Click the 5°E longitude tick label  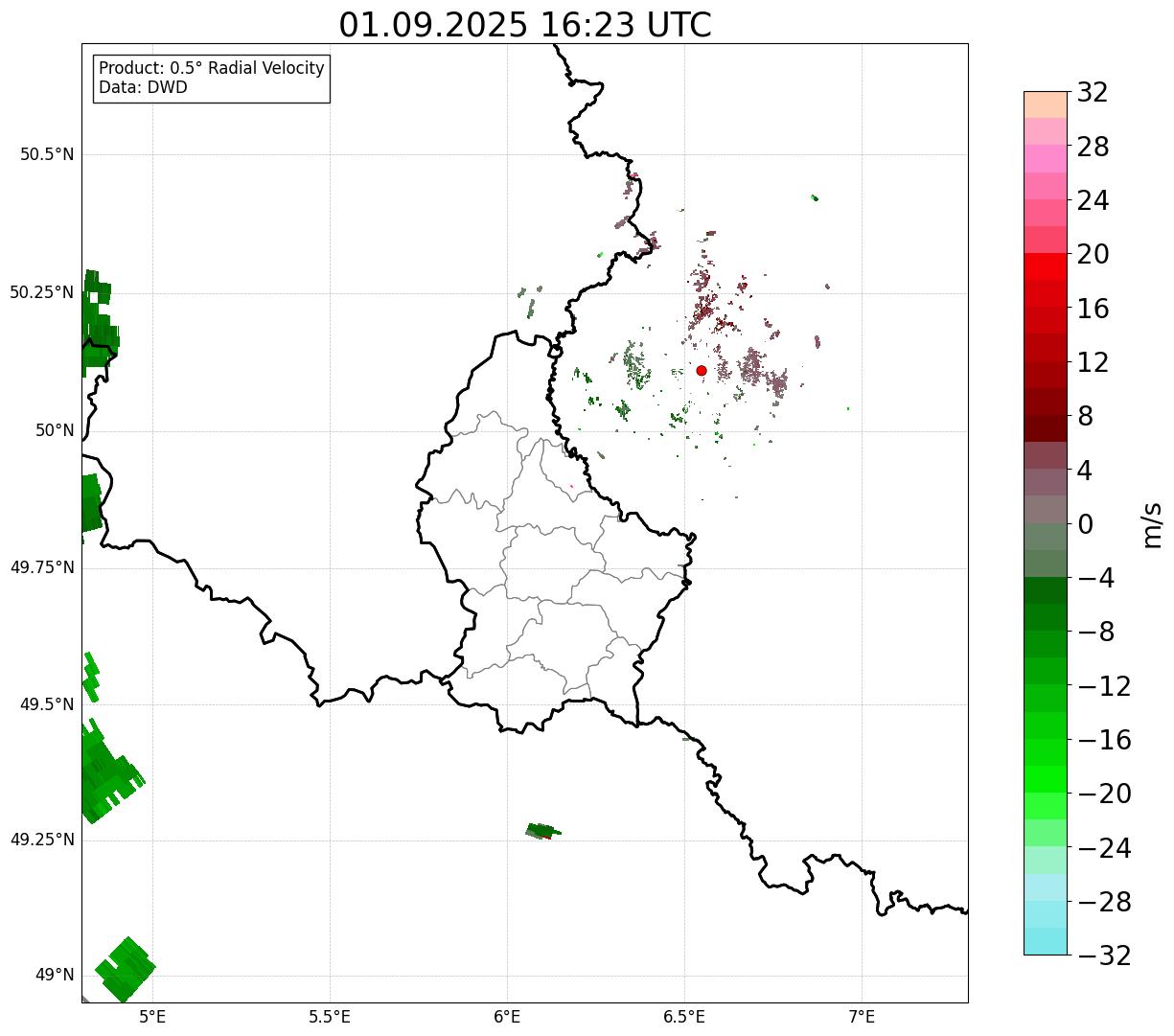click(x=152, y=1017)
